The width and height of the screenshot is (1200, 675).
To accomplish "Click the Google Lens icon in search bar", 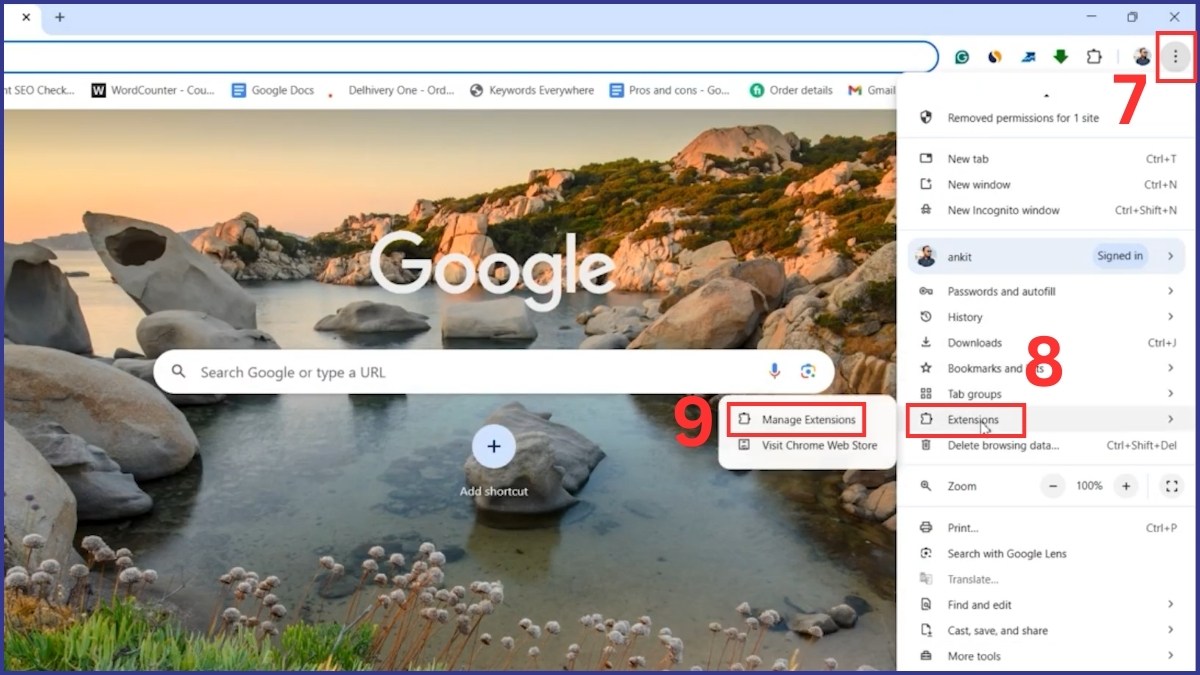I will [808, 371].
